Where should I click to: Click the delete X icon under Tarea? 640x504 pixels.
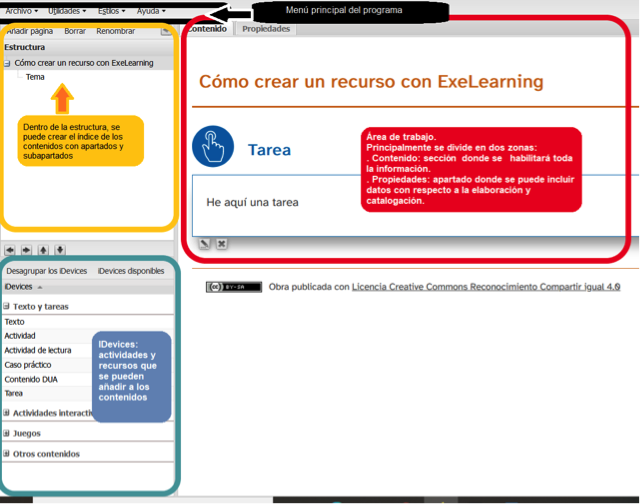coord(221,244)
